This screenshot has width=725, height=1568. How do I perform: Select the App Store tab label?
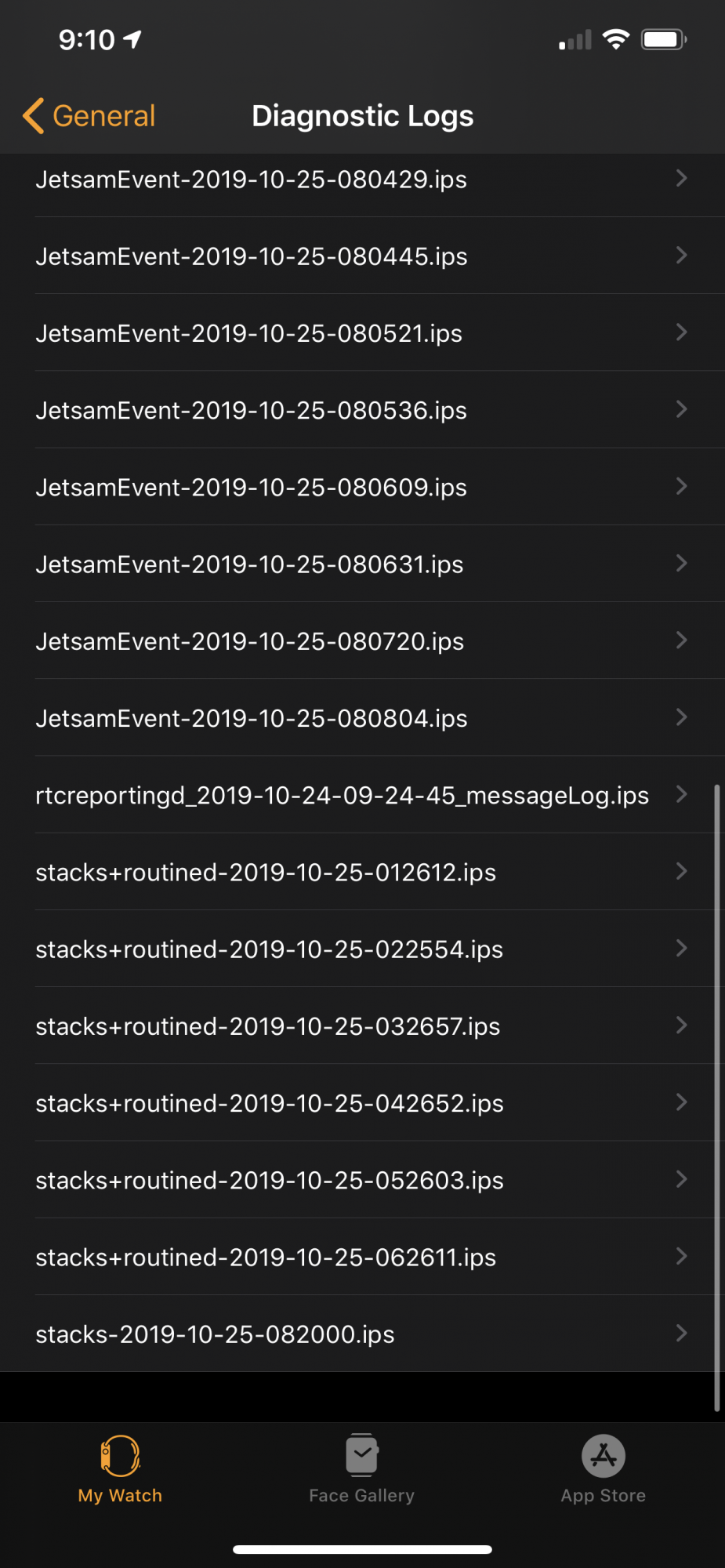click(x=604, y=1496)
